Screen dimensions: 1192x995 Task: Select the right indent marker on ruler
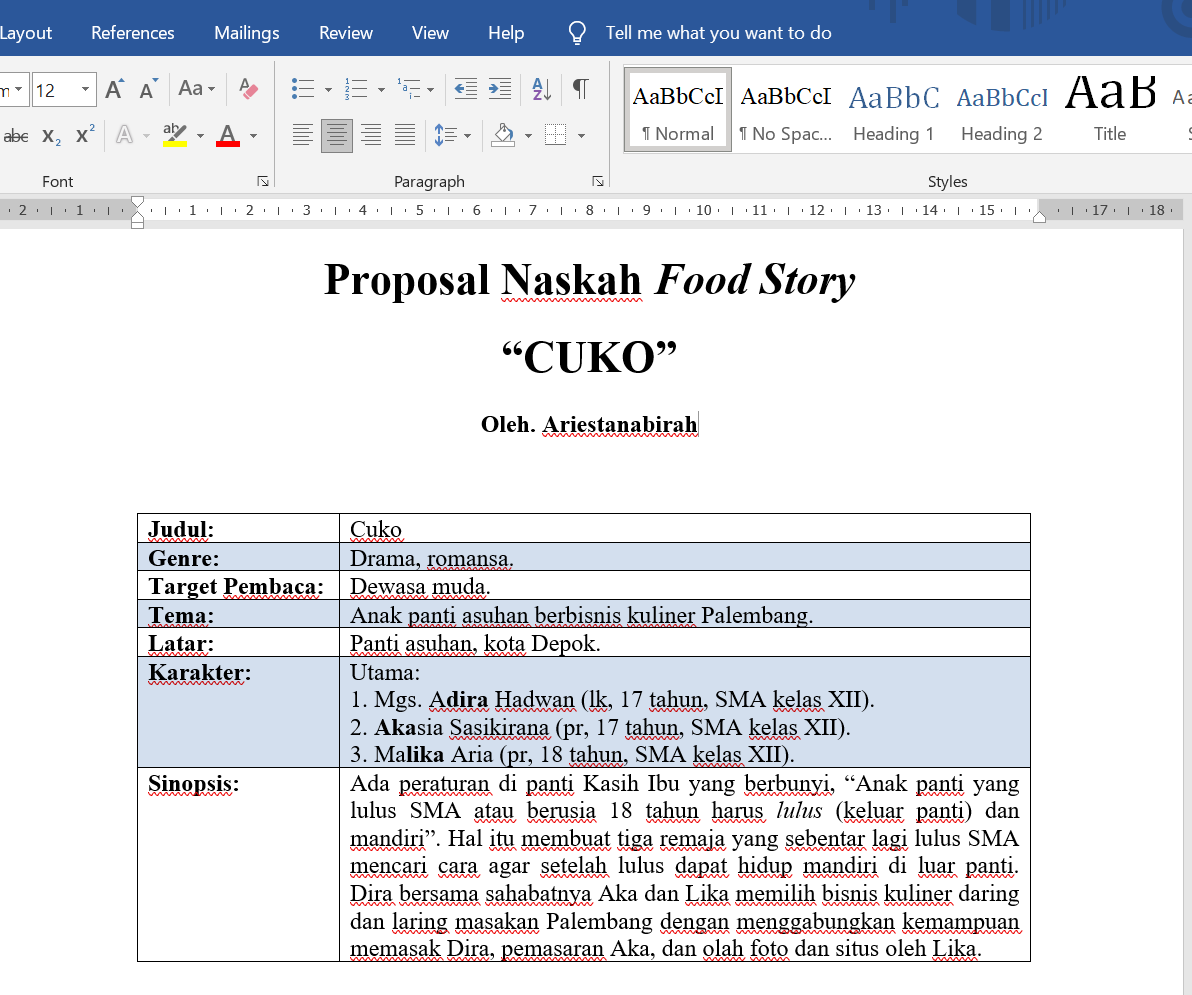tap(1039, 217)
